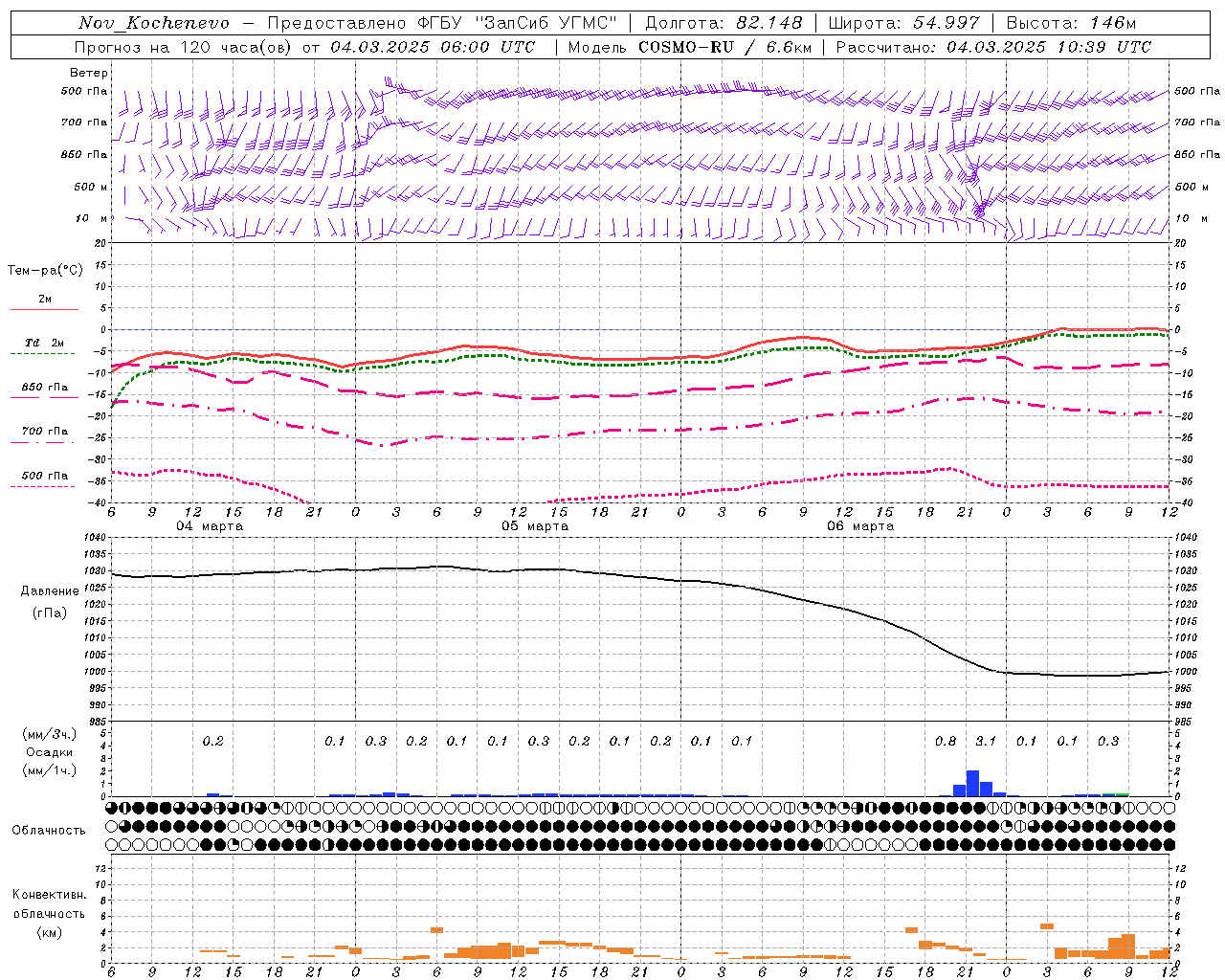
Task: Click the 3.1 precipitation amount value
Action: 986,742
